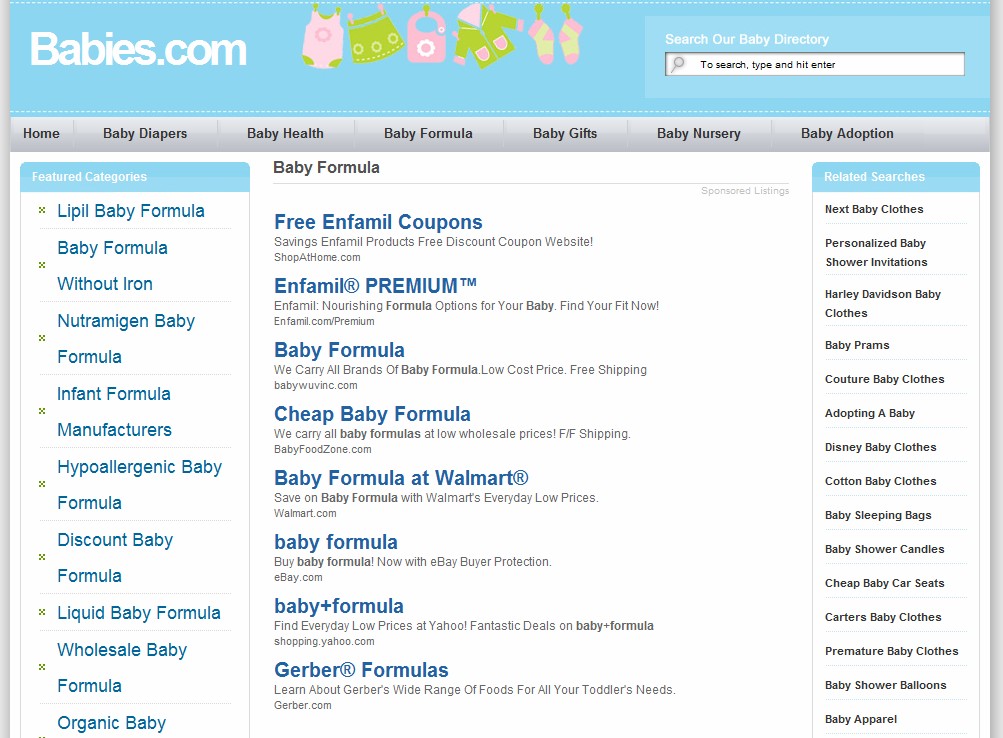Focus the baby directory search field
Viewport: 1003px width, 738px height.
click(814, 64)
